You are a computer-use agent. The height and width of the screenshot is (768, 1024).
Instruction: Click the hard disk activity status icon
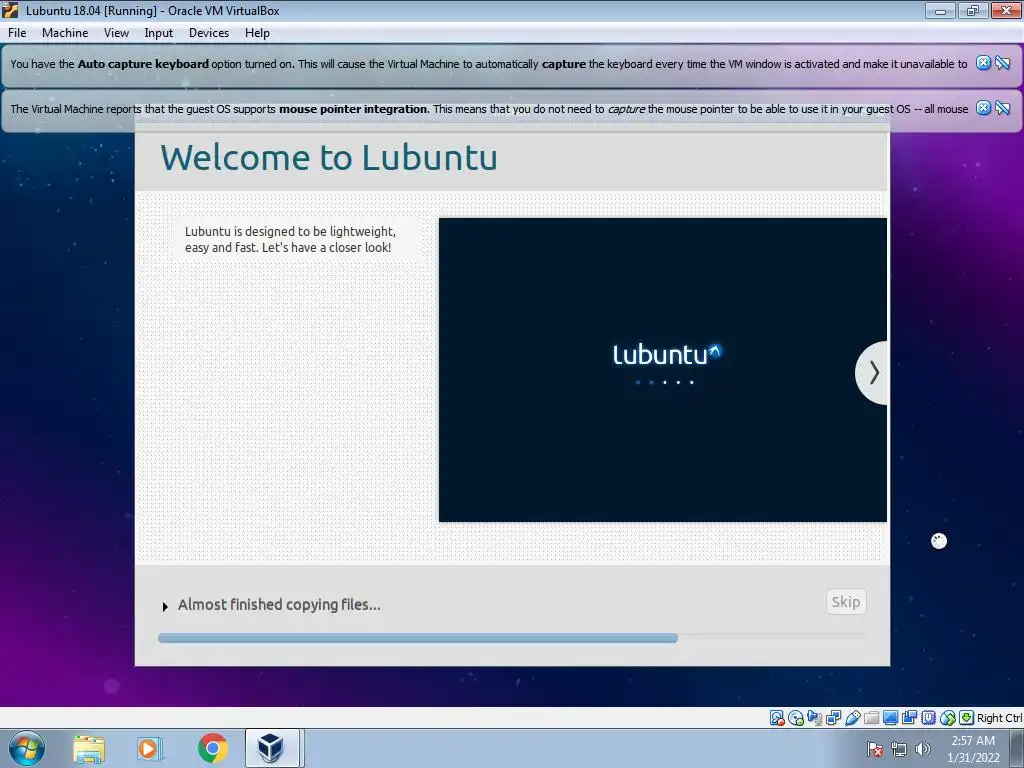pos(777,718)
